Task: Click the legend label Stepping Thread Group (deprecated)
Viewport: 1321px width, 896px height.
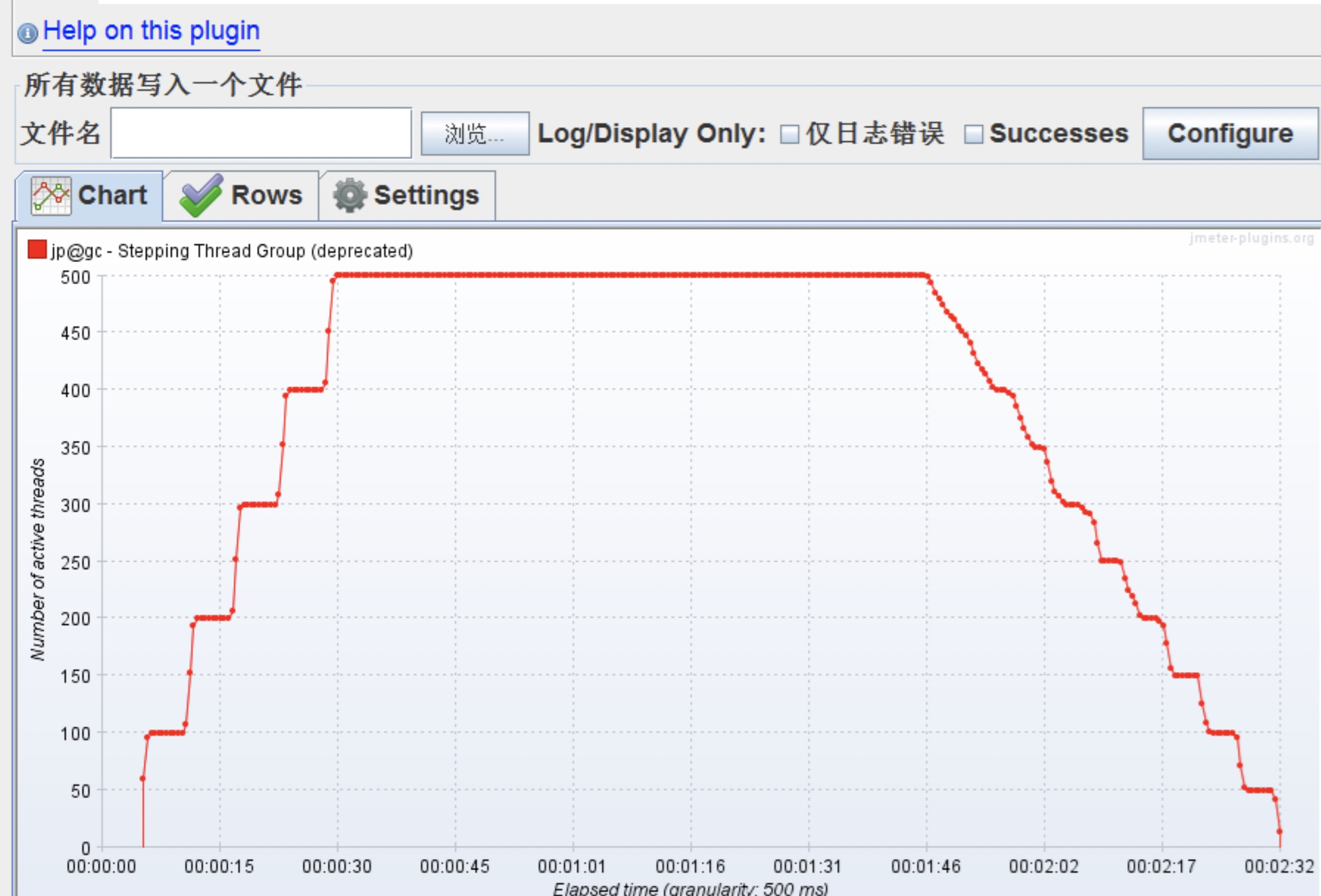Action: [x=232, y=251]
